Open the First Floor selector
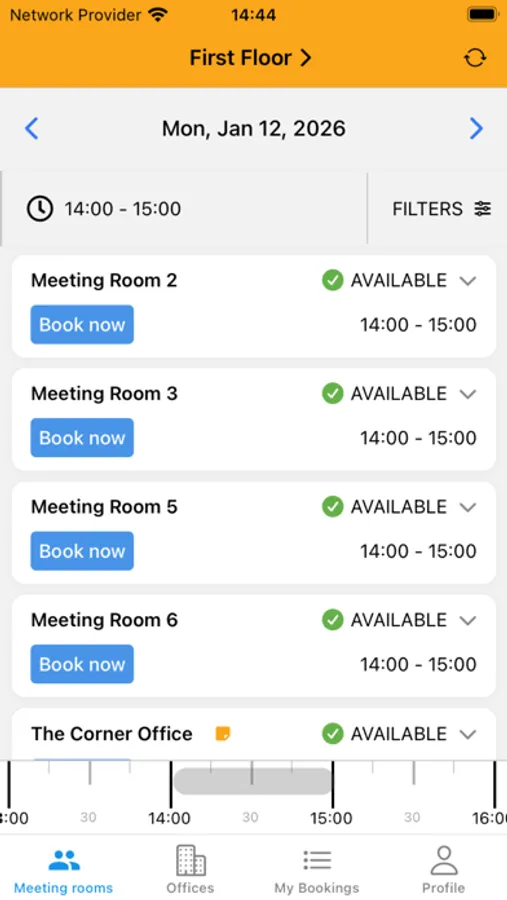Image resolution: width=507 pixels, height=900 pixels. 250,58
